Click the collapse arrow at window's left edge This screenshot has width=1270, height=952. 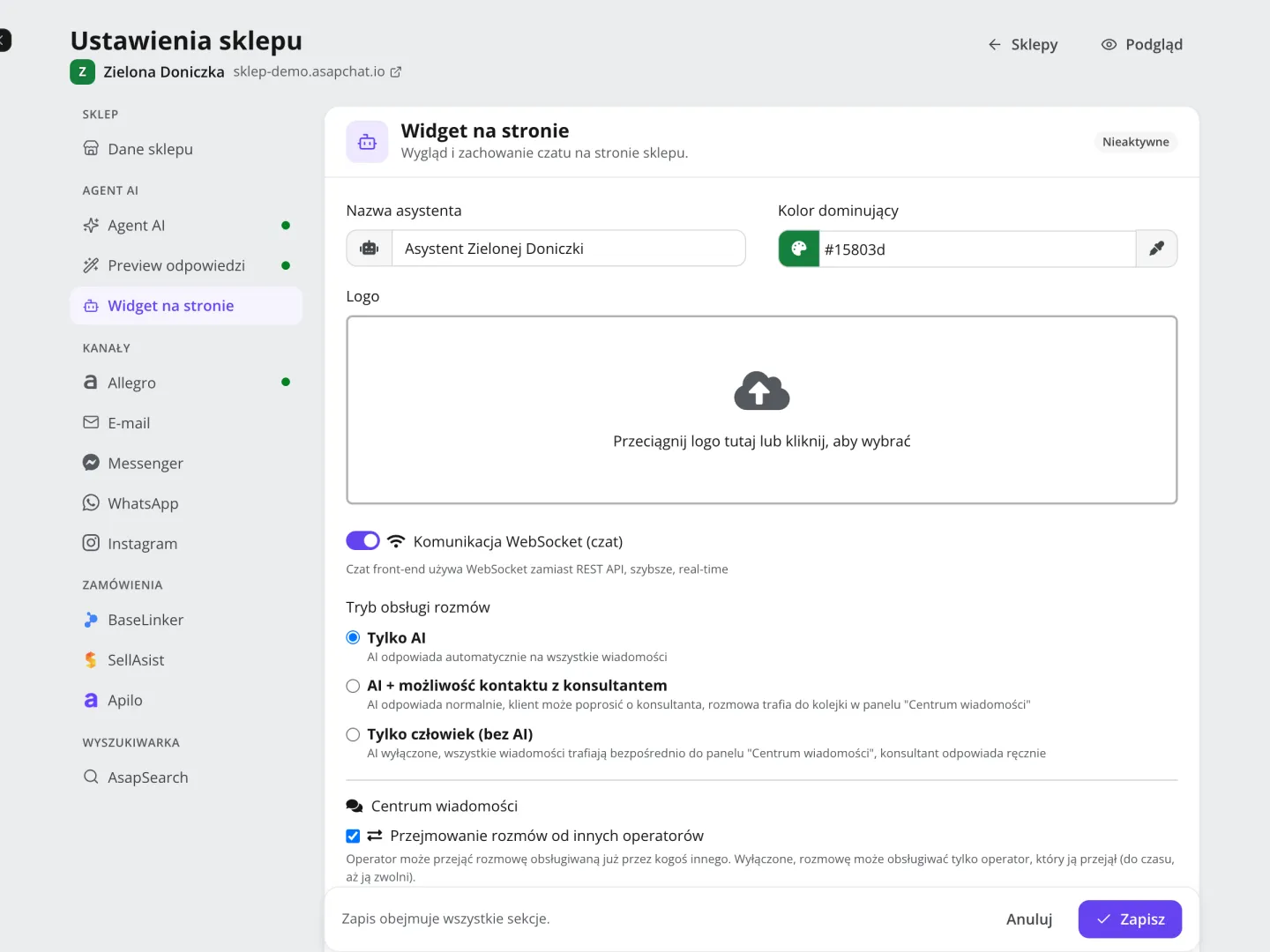point(4,41)
